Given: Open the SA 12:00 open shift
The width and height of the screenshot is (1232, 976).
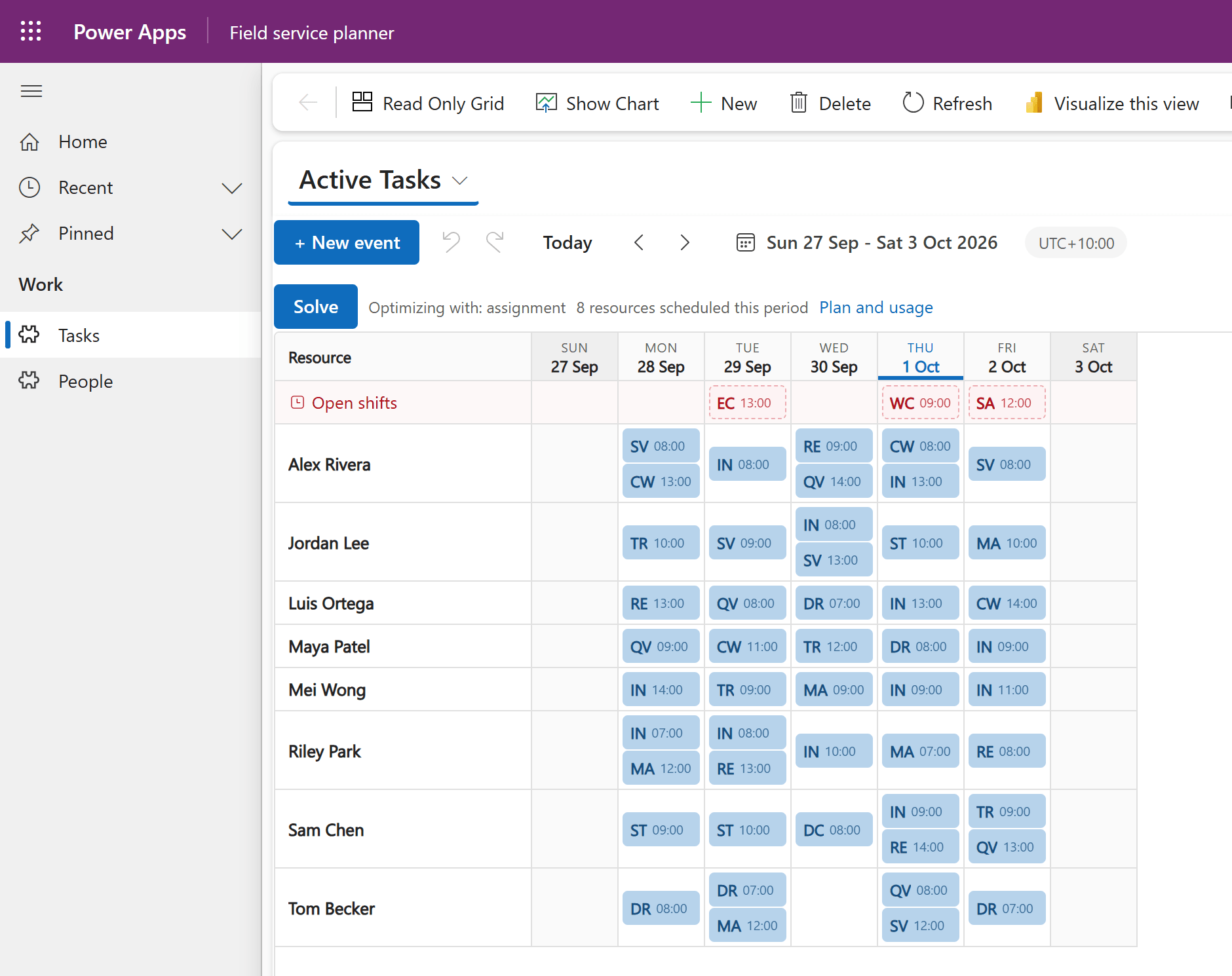Looking at the screenshot, I should 1007,403.
